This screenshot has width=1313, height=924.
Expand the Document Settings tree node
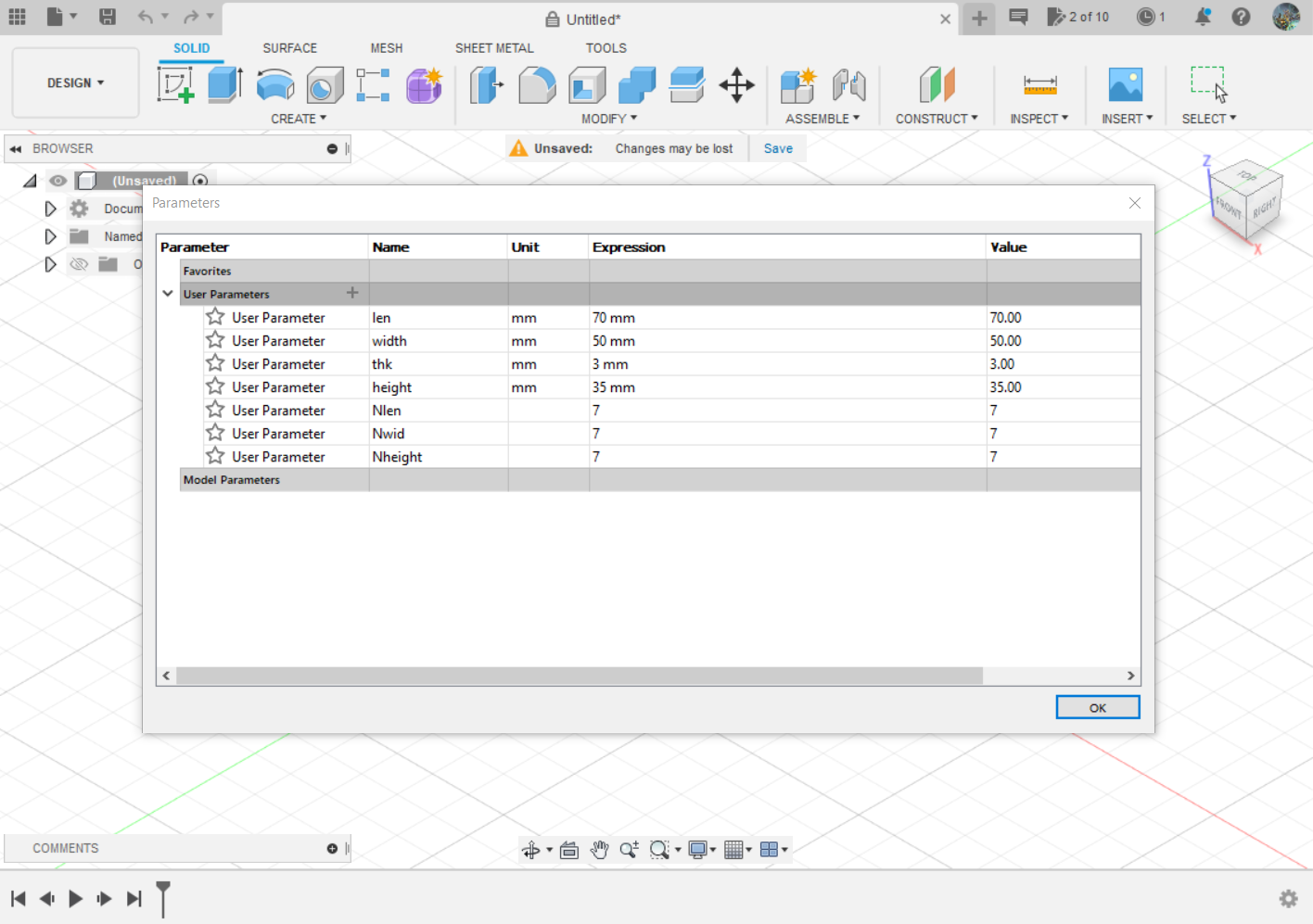[50, 209]
